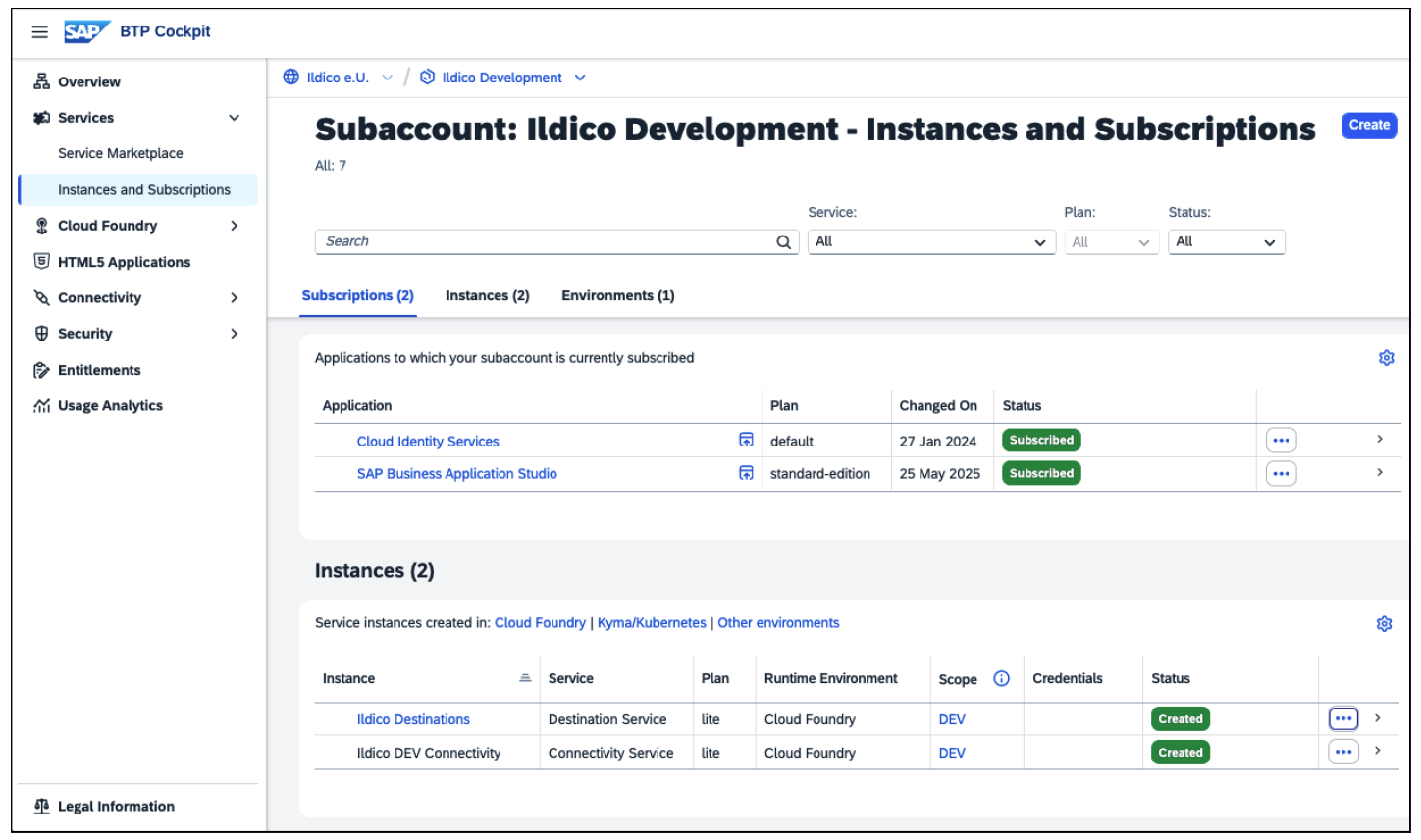Toggle sort on the Instance column header
Viewport: 1421px width, 840px height.
[527, 677]
